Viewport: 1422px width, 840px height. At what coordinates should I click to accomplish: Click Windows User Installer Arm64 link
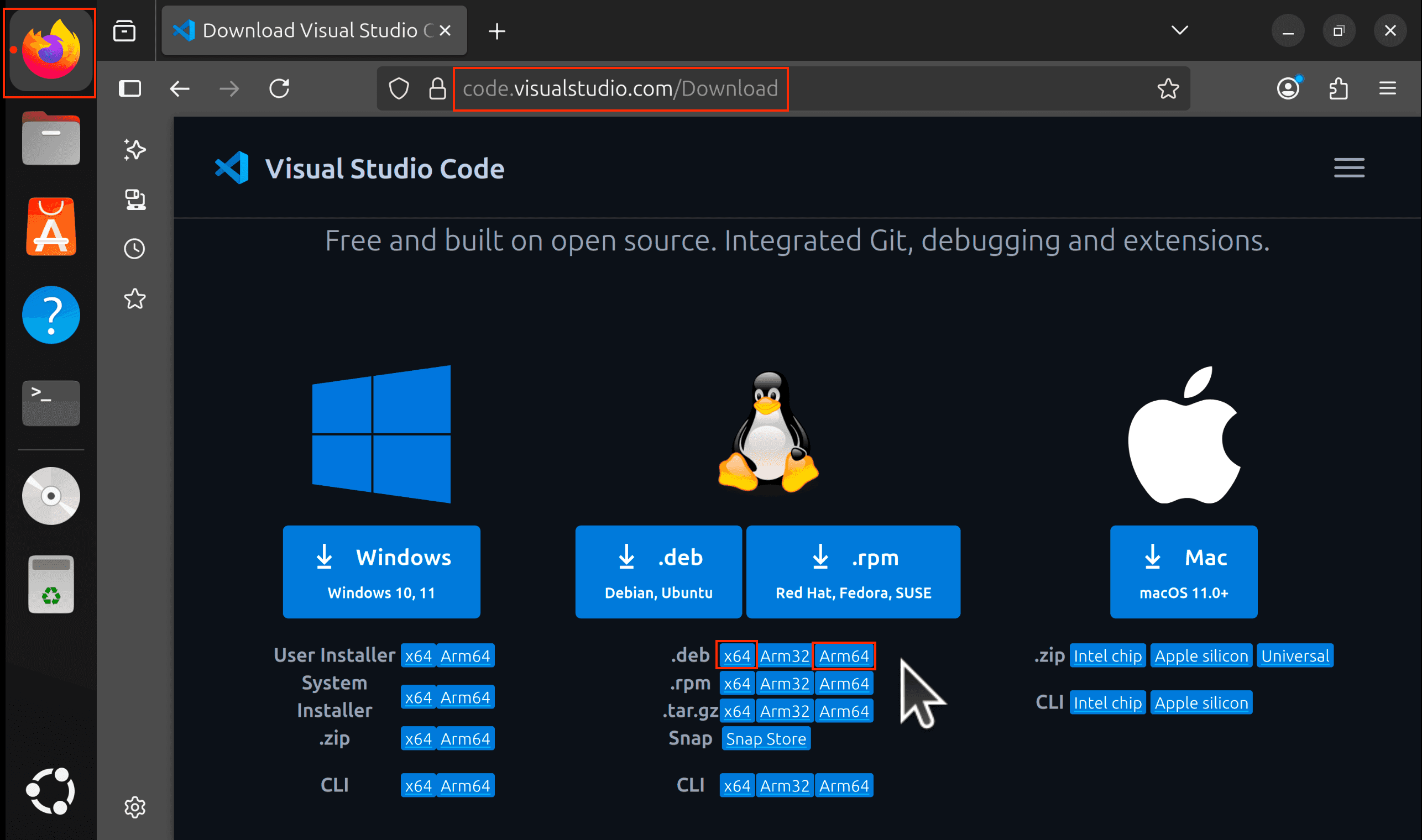(x=465, y=655)
